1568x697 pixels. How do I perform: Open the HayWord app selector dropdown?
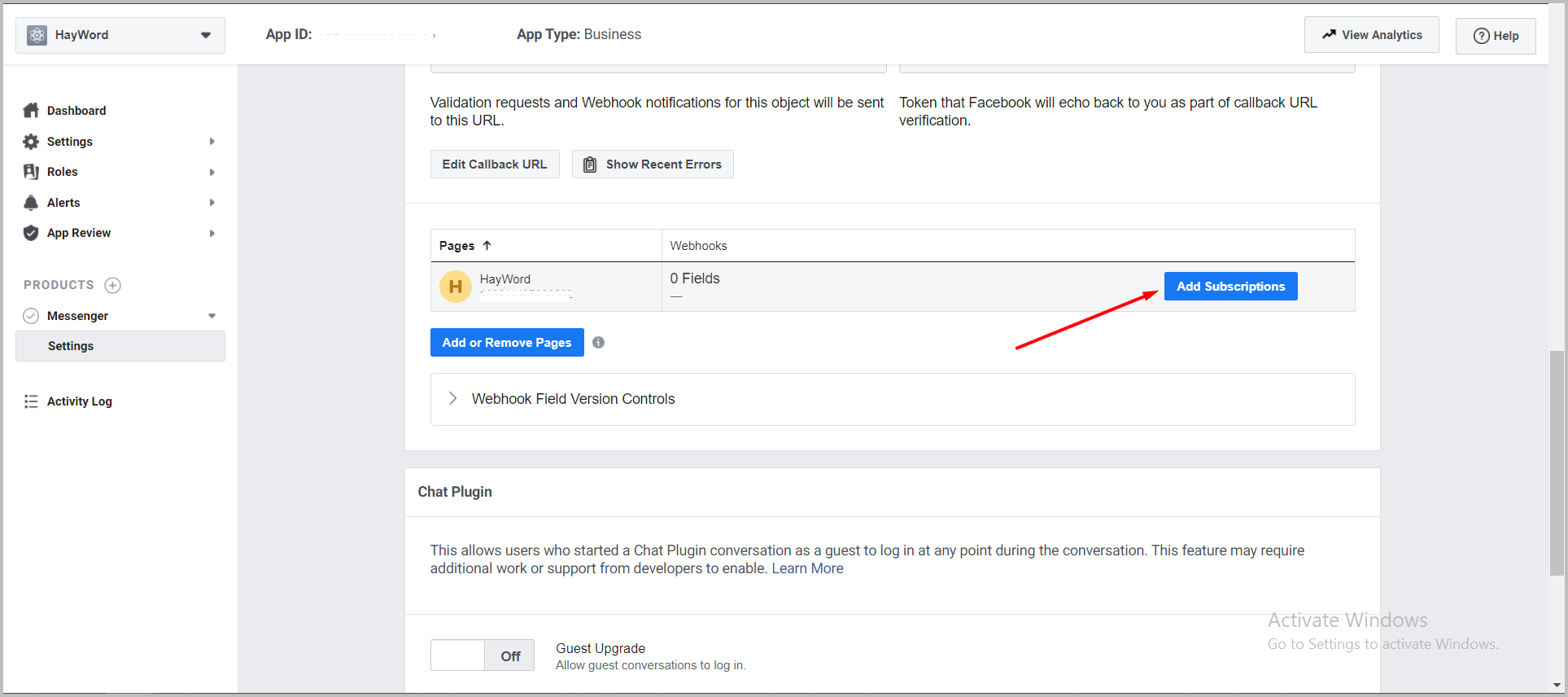tap(120, 35)
